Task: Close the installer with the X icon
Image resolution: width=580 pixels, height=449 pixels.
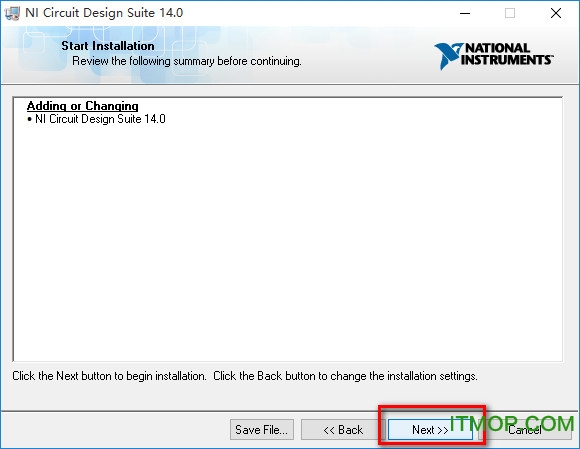Action: point(556,13)
